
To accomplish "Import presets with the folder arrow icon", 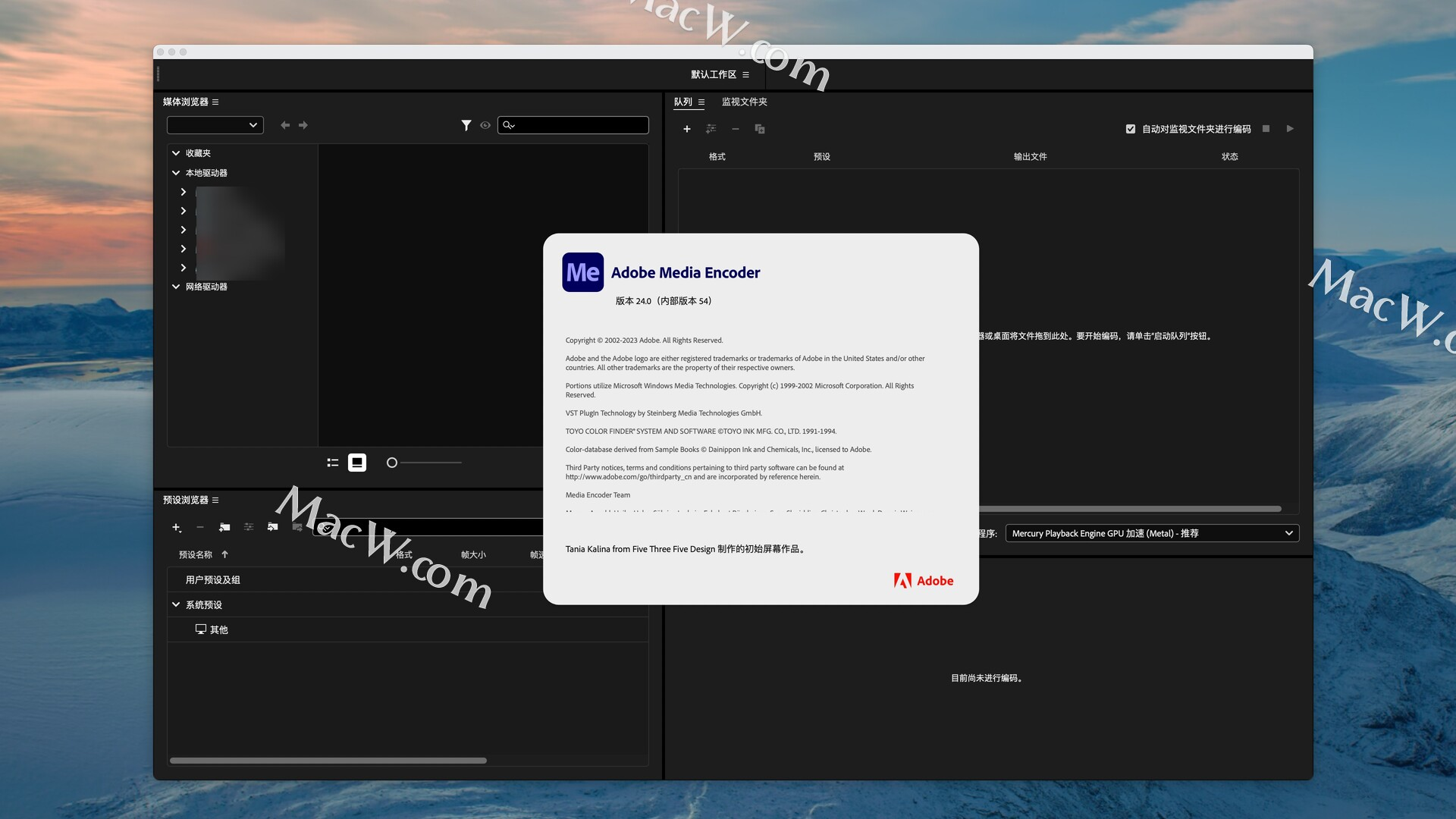I will (273, 527).
